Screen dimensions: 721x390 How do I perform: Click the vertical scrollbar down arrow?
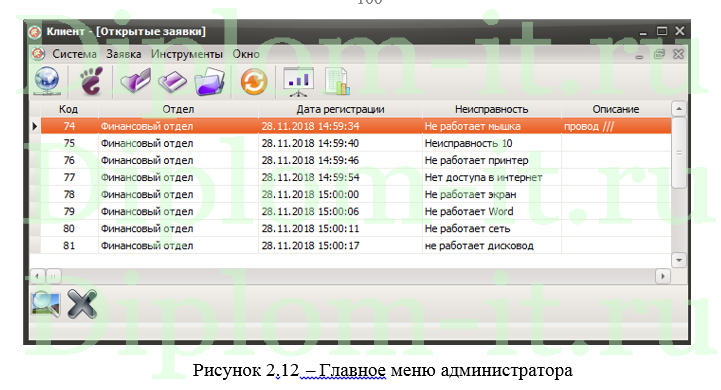click(679, 260)
